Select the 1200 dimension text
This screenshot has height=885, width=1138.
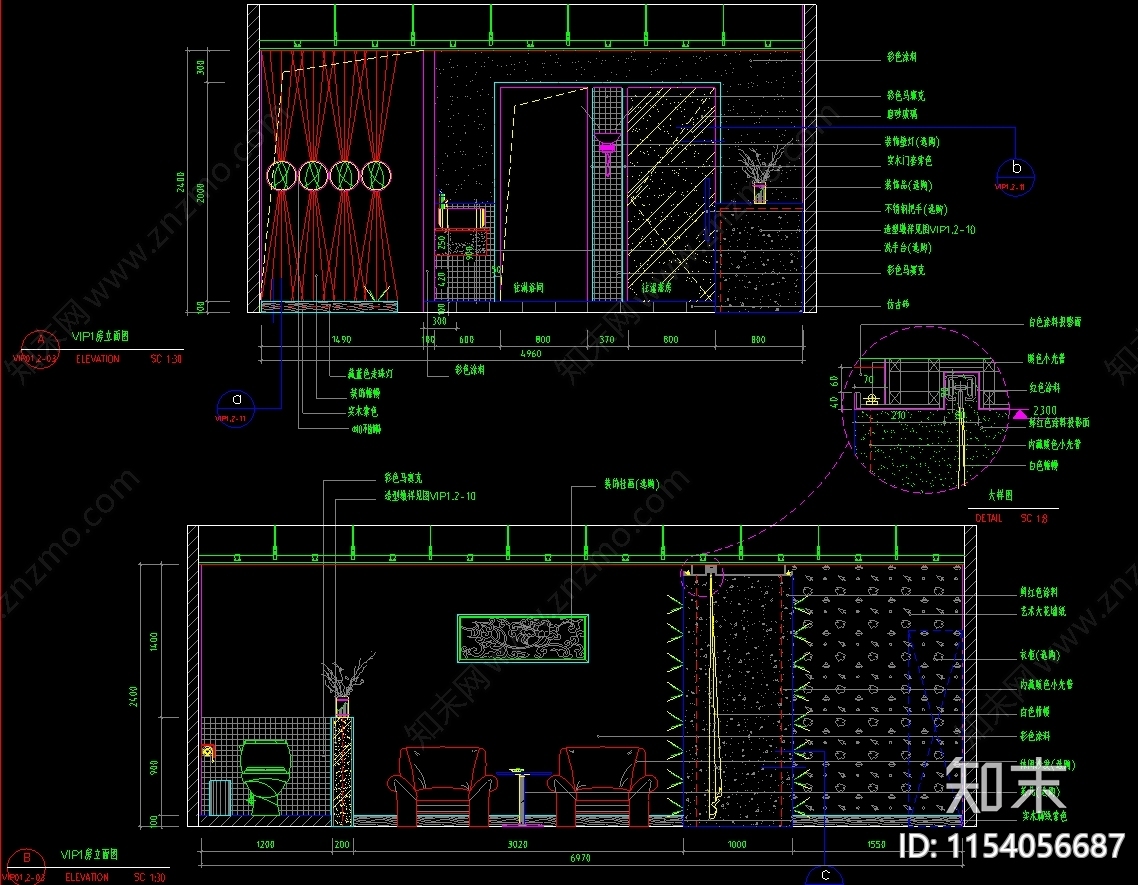click(x=266, y=844)
